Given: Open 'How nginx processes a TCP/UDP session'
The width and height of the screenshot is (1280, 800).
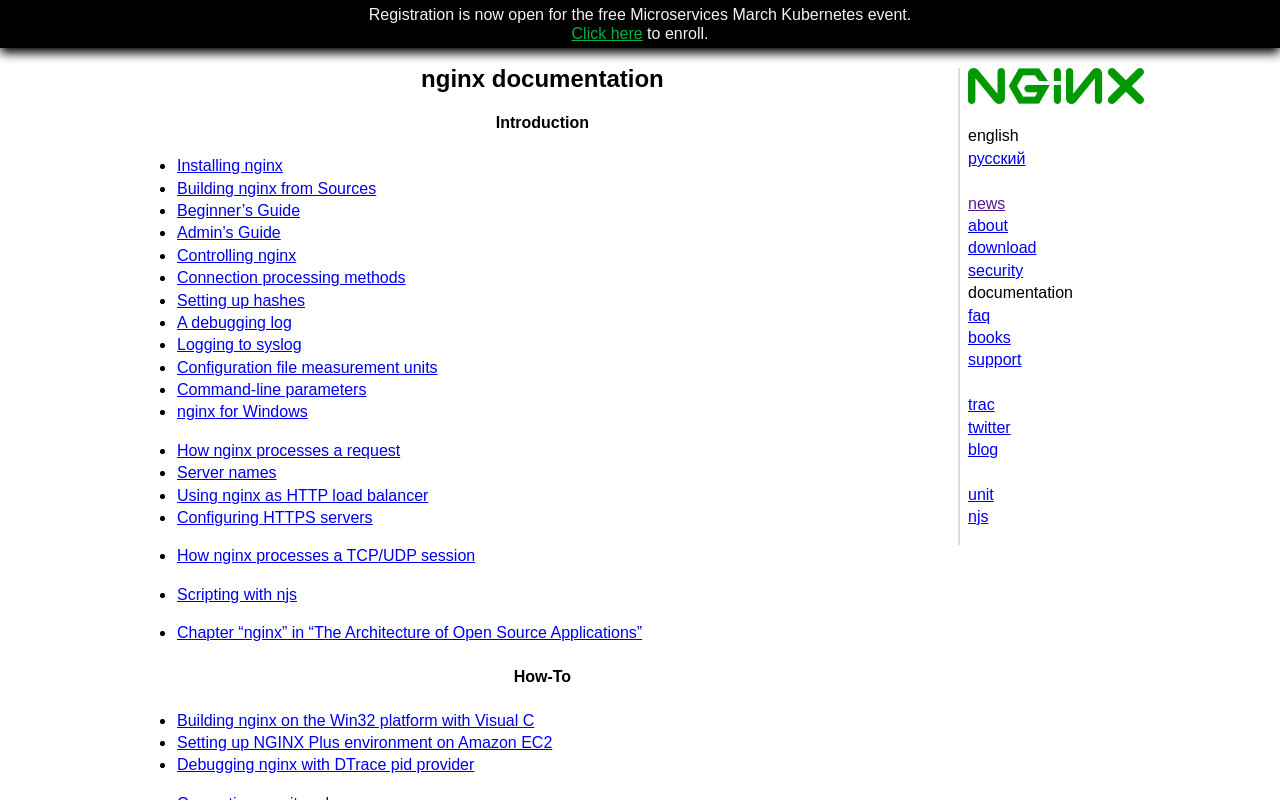Looking at the screenshot, I should 326,556.
